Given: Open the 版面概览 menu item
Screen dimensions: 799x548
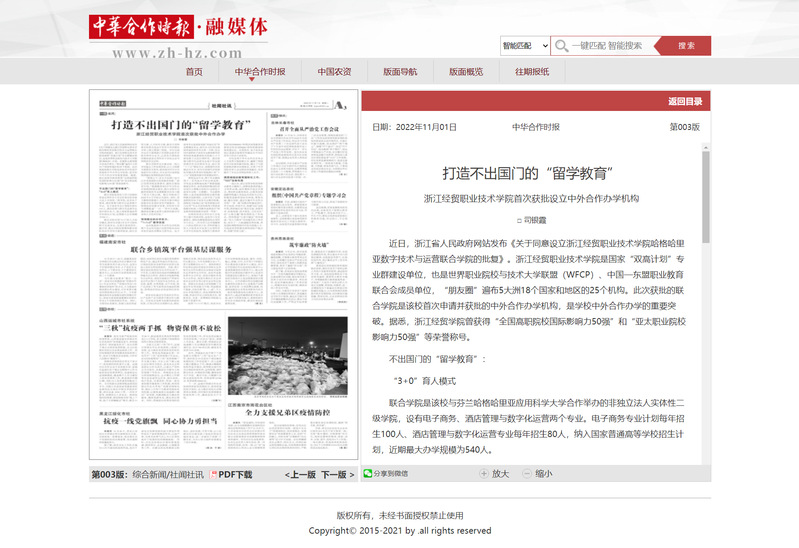Looking at the screenshot, I should [x=466, y=72].
